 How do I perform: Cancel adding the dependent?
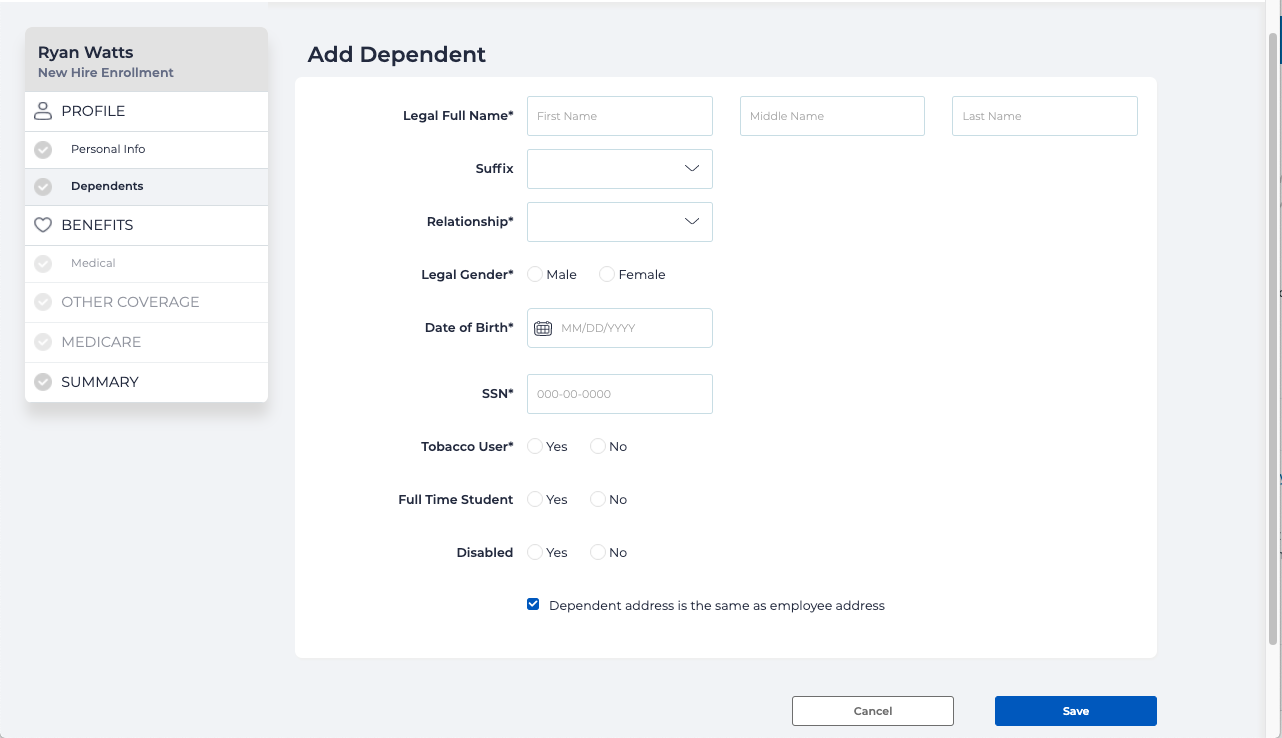pos(872,710)
